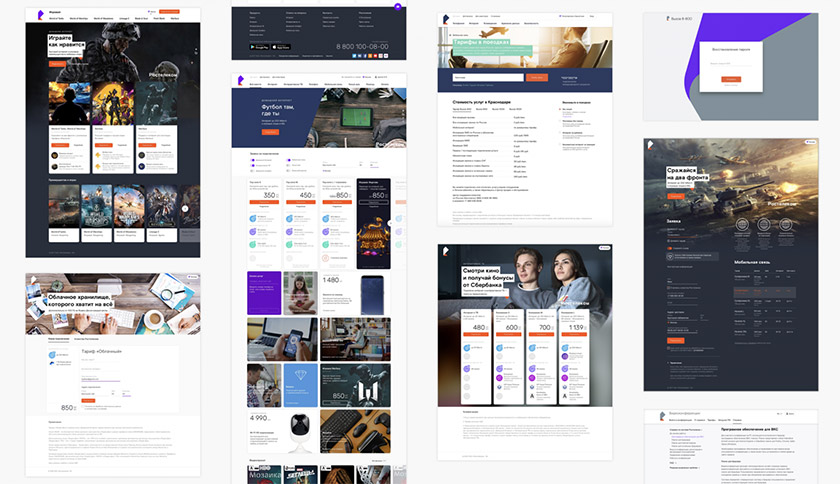Click the next arrow of the games carousel
The width and height of the screenshot is (840, 484).
click(185, 209)
